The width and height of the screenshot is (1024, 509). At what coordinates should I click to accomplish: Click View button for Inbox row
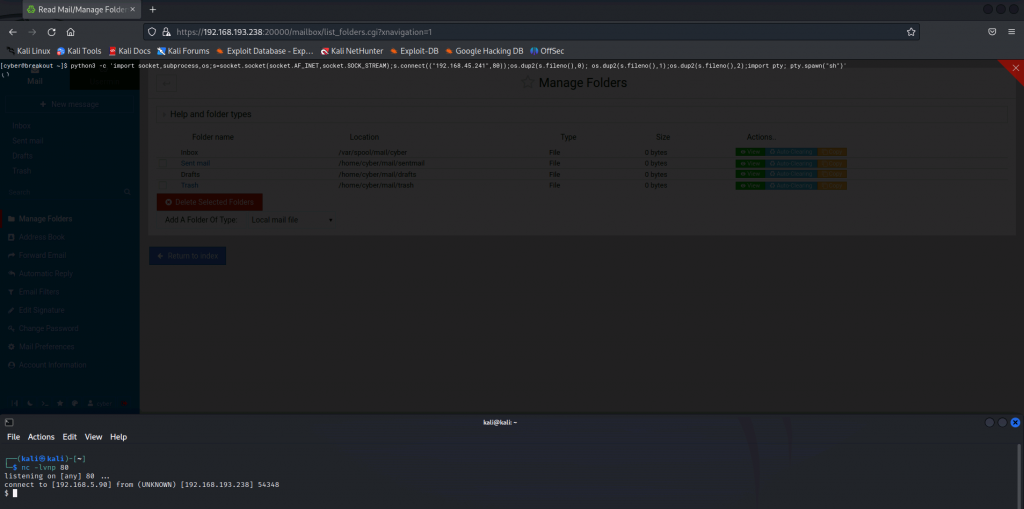pyautogui.click(x=750, y=152)
